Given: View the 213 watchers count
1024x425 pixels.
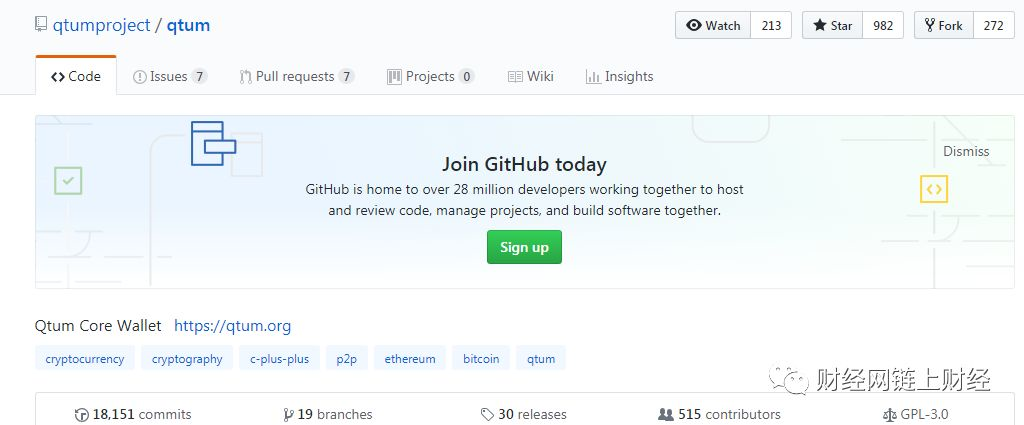Looking at the screenshot, I should point(771,25).
